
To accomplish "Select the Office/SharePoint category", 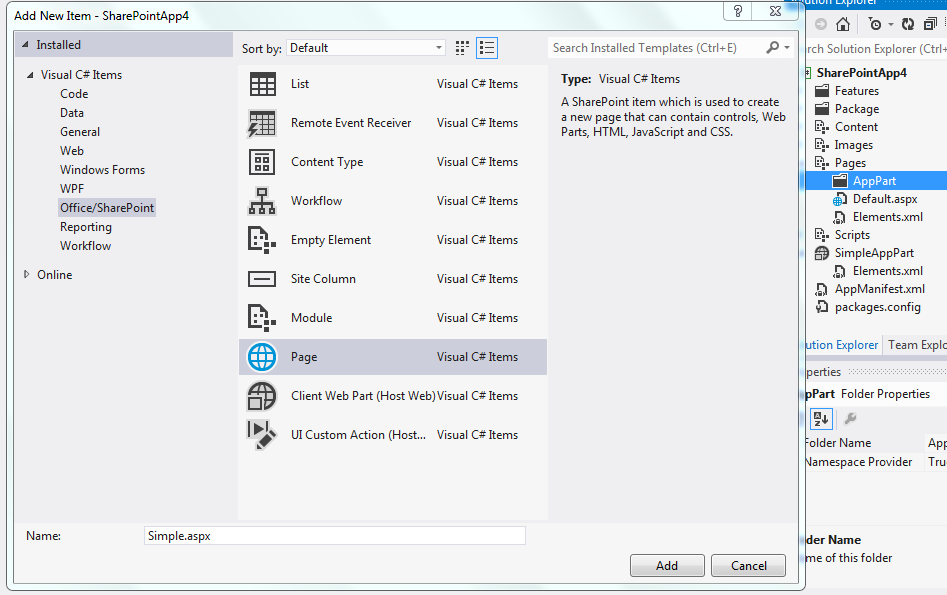I will point(107,208).
